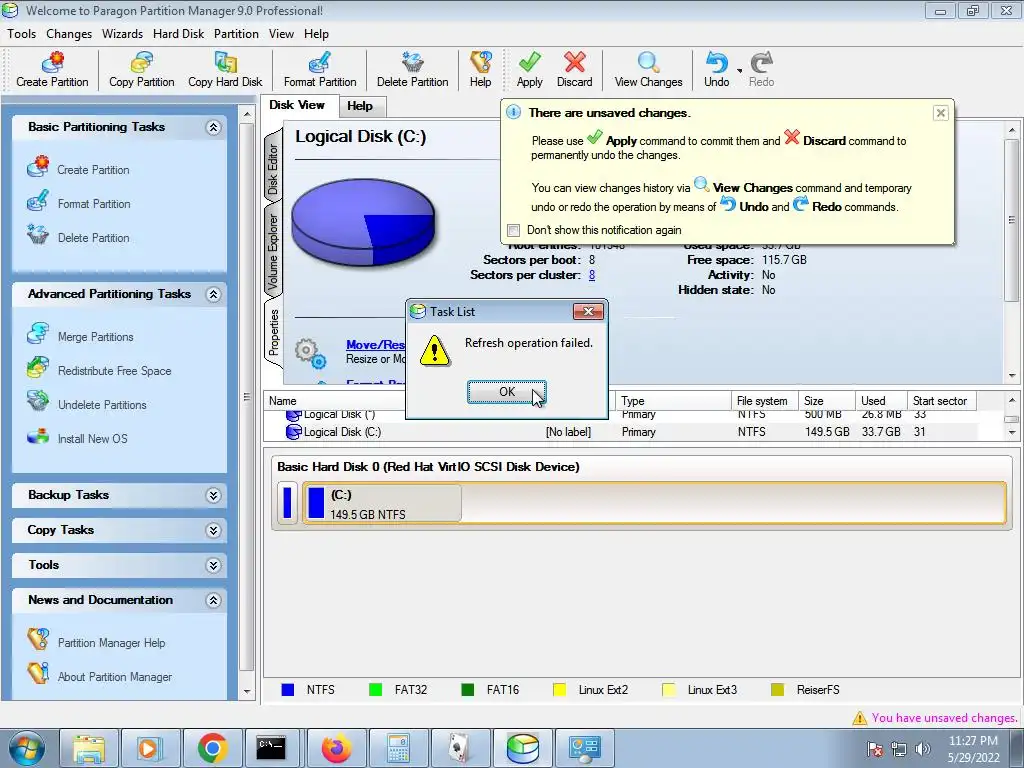Select Format Partition in the sidebar
Image resolution: width=1024 pixels, height=768 pixels.
coord(93,204)
